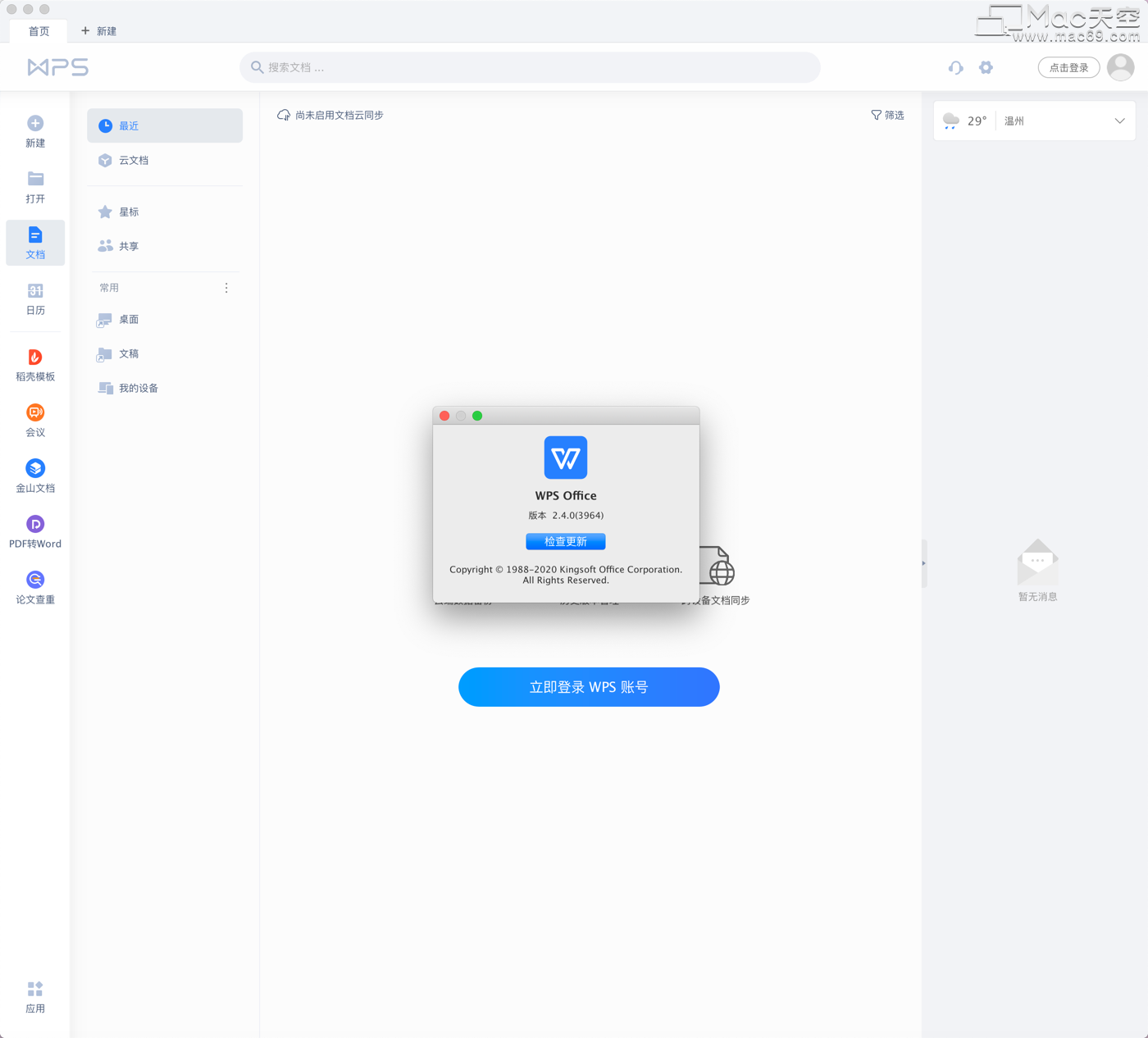
Task: Click the 点击登录 button
Action: [1068, 67]
